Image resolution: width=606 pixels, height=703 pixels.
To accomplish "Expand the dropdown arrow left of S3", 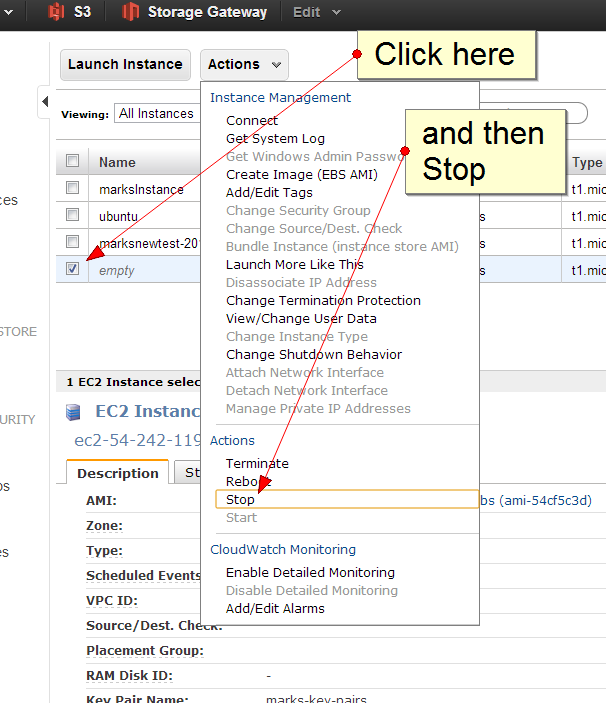I will point(8,12).
